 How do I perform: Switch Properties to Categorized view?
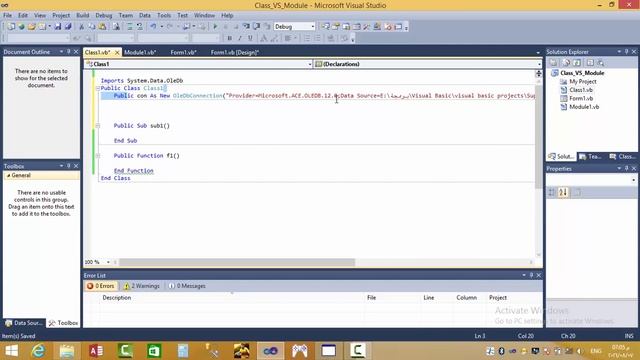[x=552, y=192]
